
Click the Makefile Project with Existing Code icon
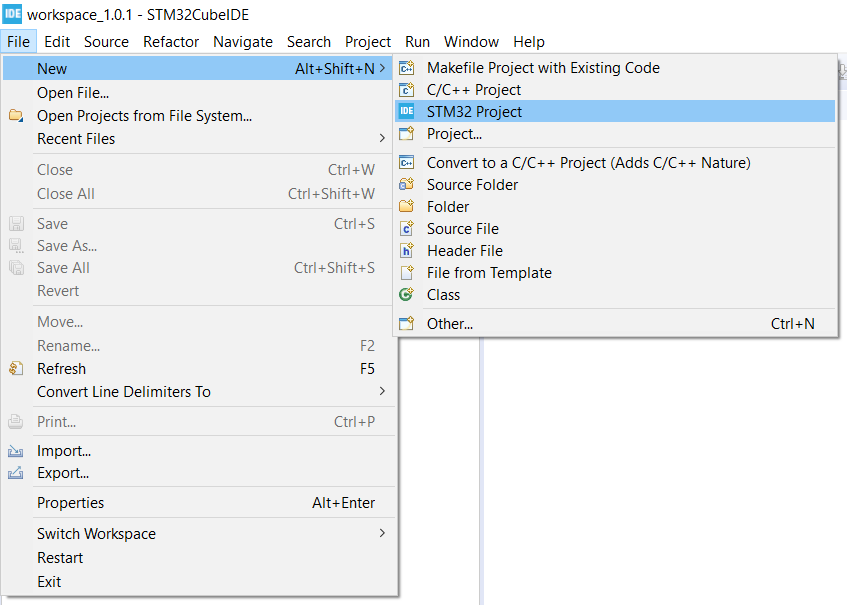406,68
